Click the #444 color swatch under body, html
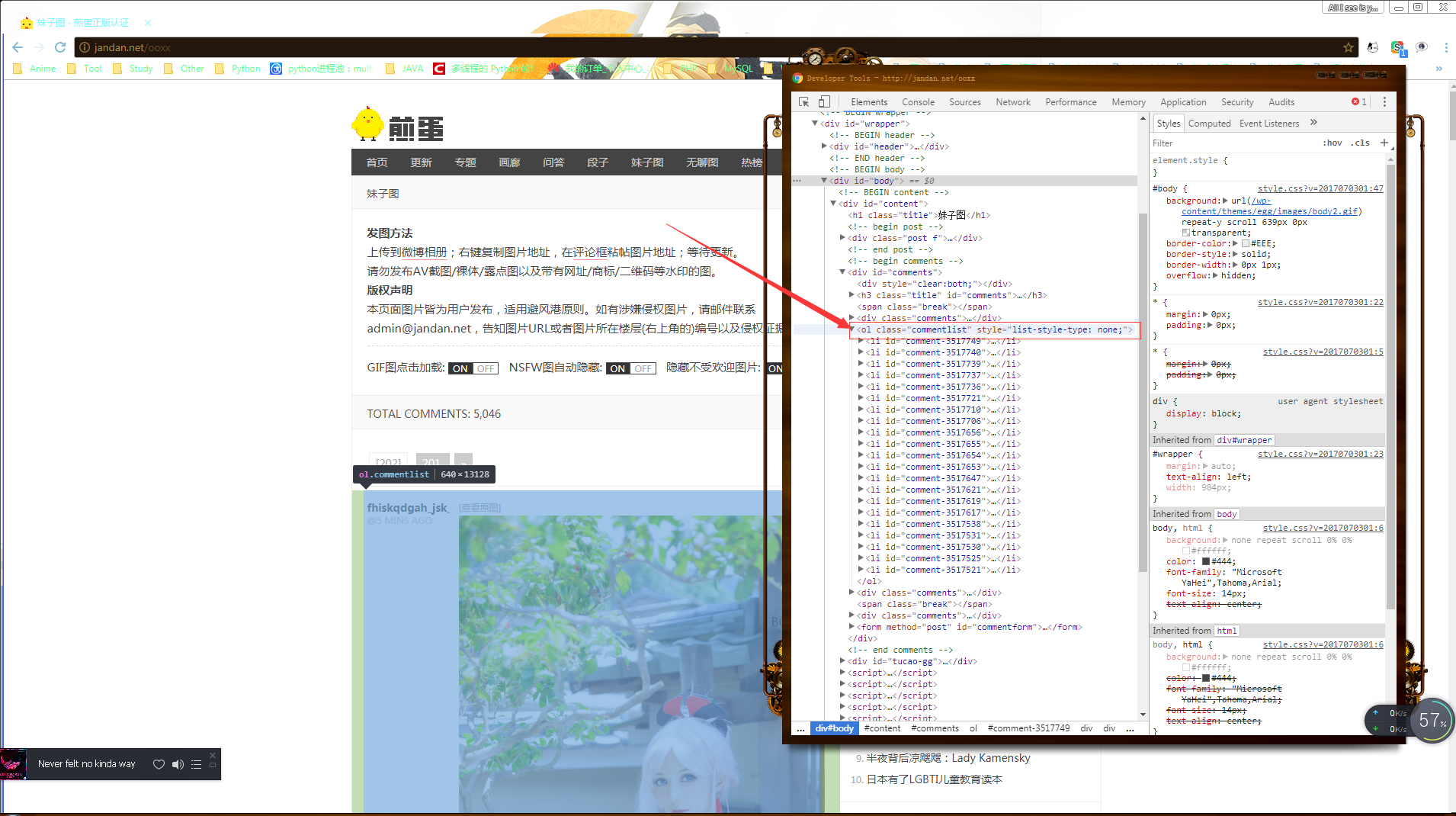 1206,561
